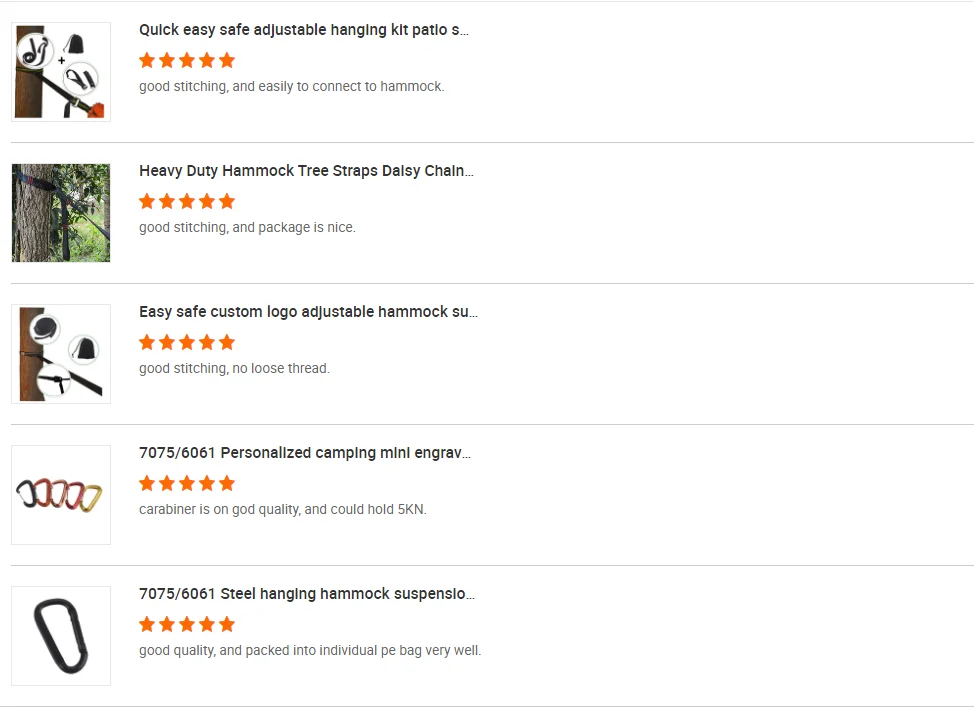This screenshot has height=707, width=974.
Task: Click "7075/6061 Personalized camping mini" title
Action: coord(305,453)
